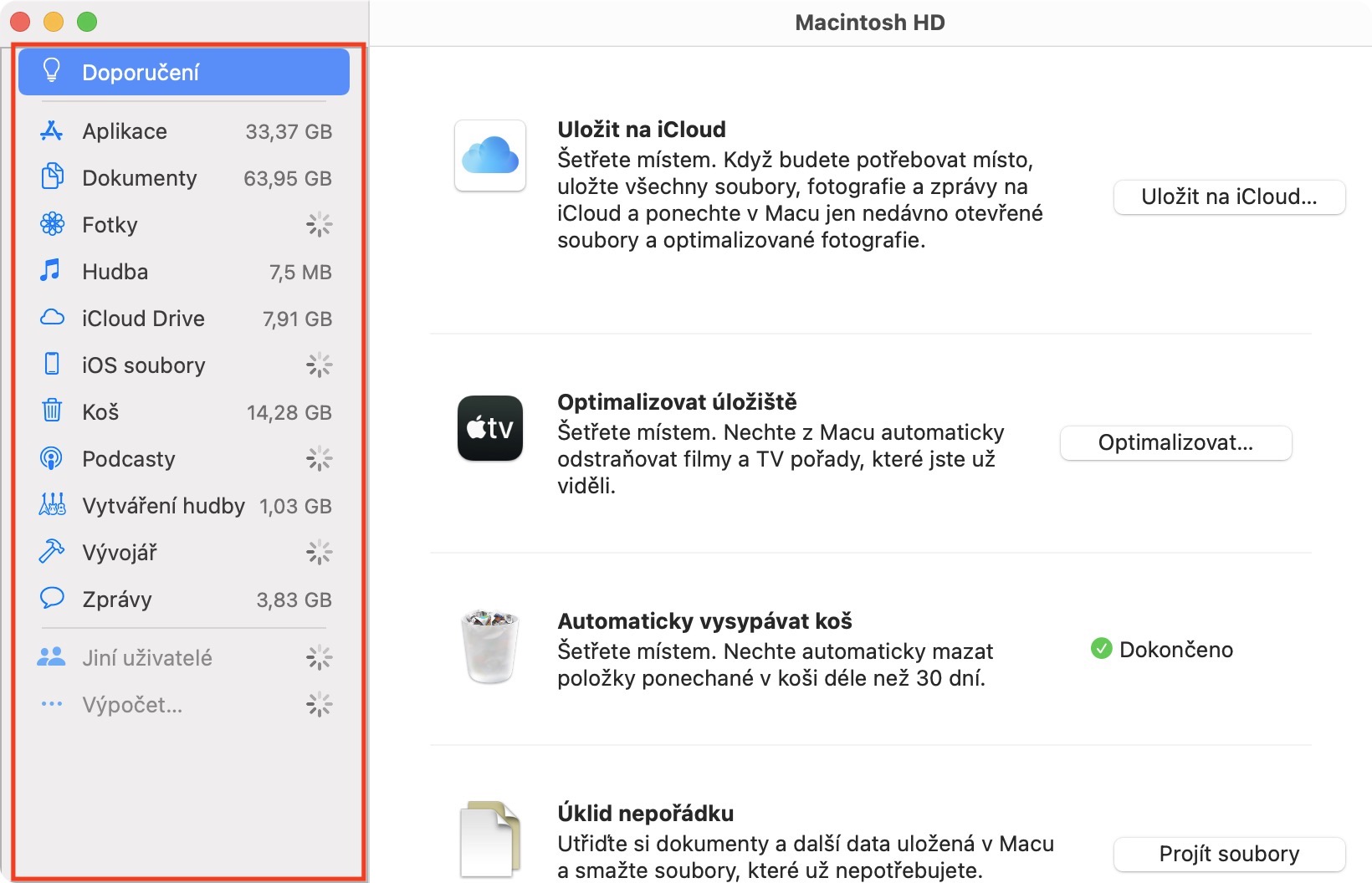Click the iCloud cloud app icon

pyautogui.click(x=490, y=156)
